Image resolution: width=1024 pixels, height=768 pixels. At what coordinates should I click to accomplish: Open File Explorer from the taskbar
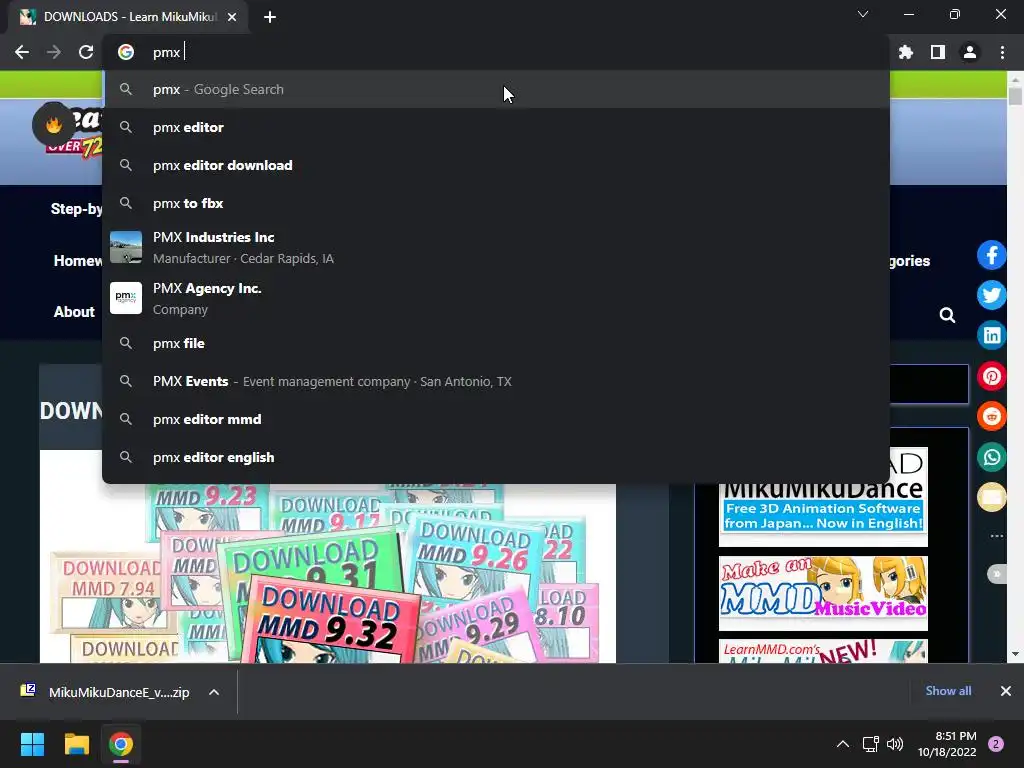76,744
